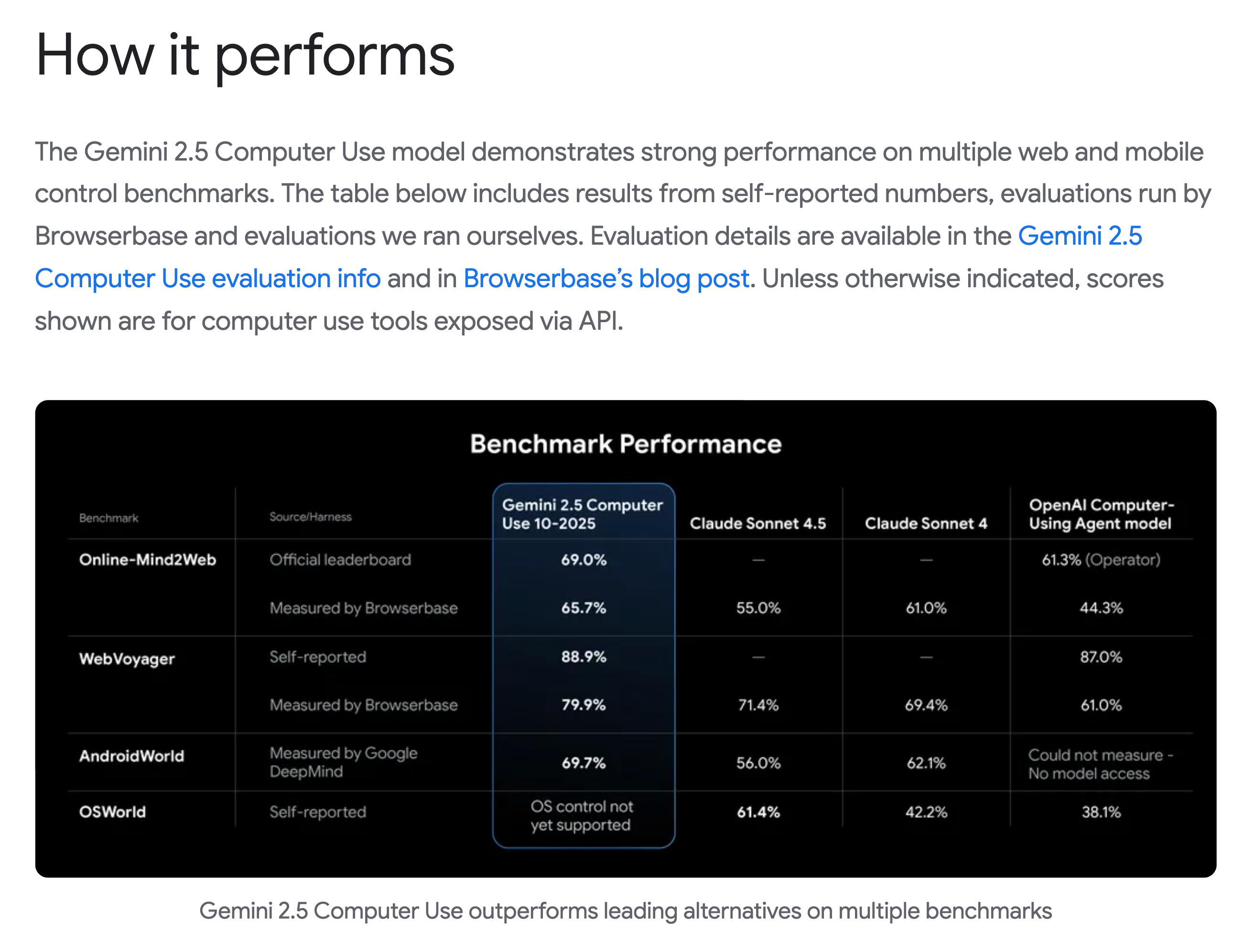Select the OSWorld row label

112,812
